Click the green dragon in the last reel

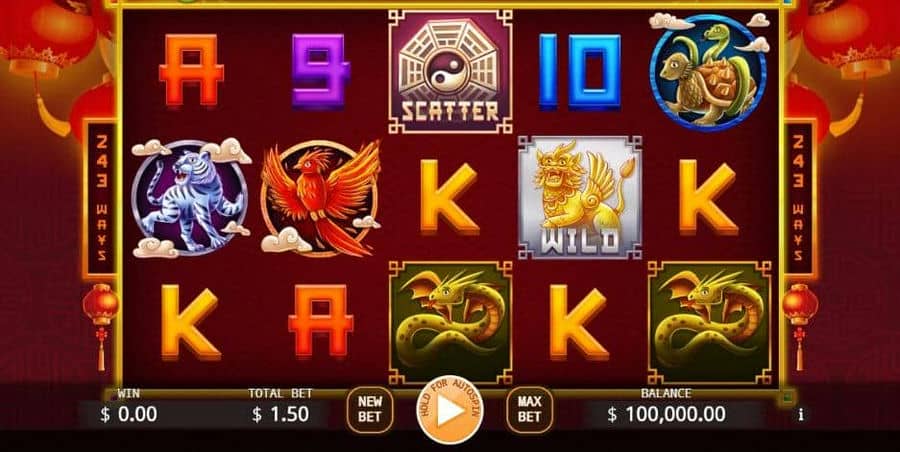pyautogui.click(x=709, y=322)
